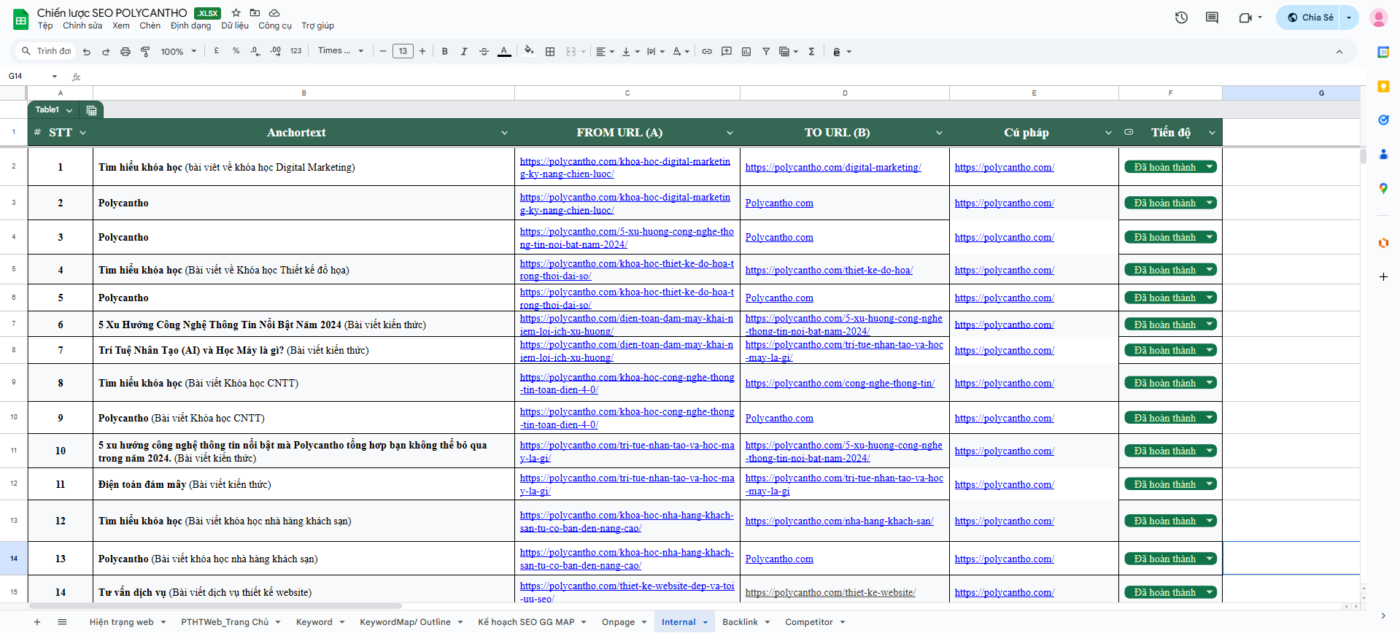Activate the paint format roller tool
This screenshot has height=633, width=1400.
[x=144, y=51]
